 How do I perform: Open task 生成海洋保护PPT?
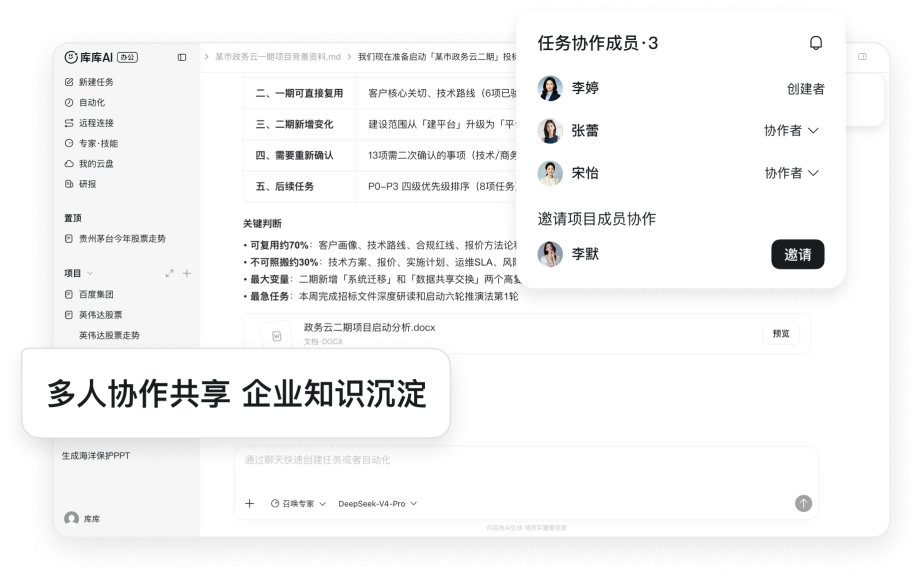(x=96, y=455)
